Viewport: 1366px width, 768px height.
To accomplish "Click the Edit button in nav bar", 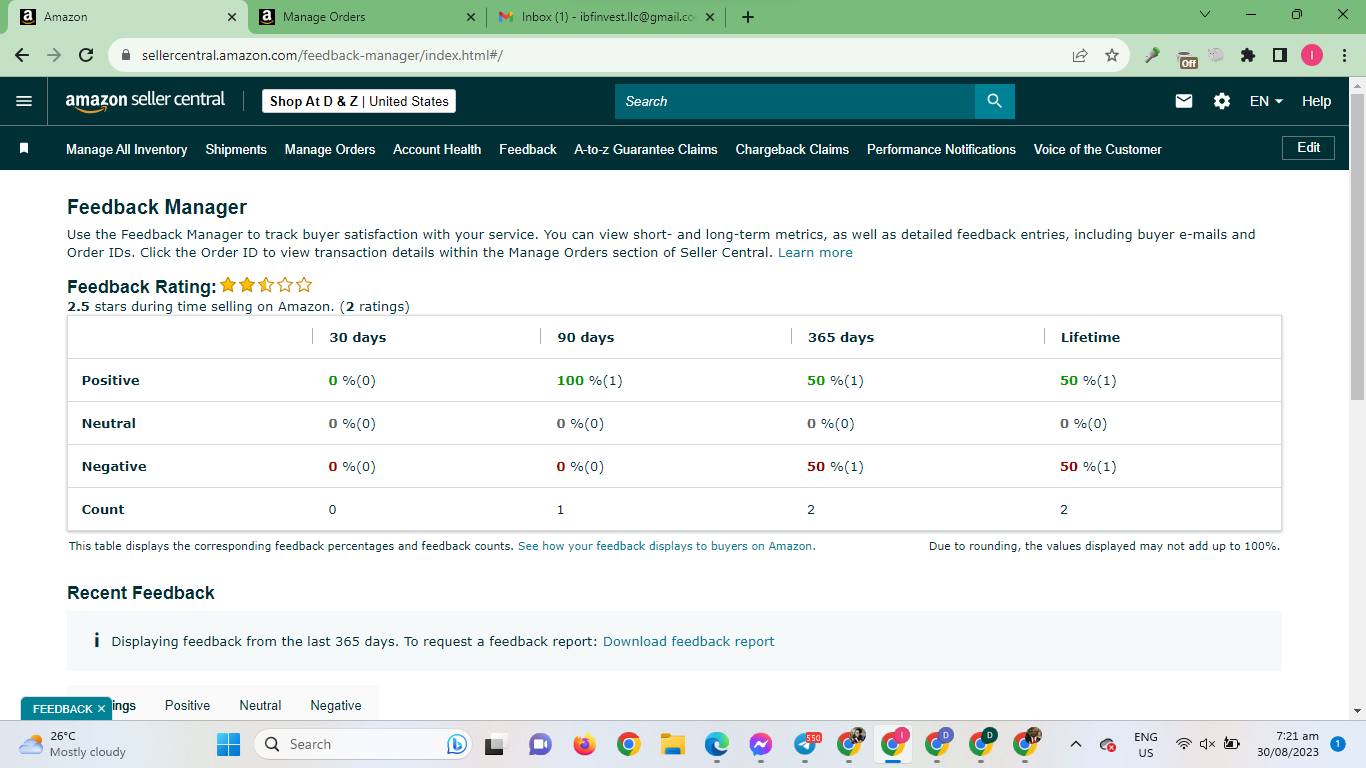I will [x=1308, y=147].
